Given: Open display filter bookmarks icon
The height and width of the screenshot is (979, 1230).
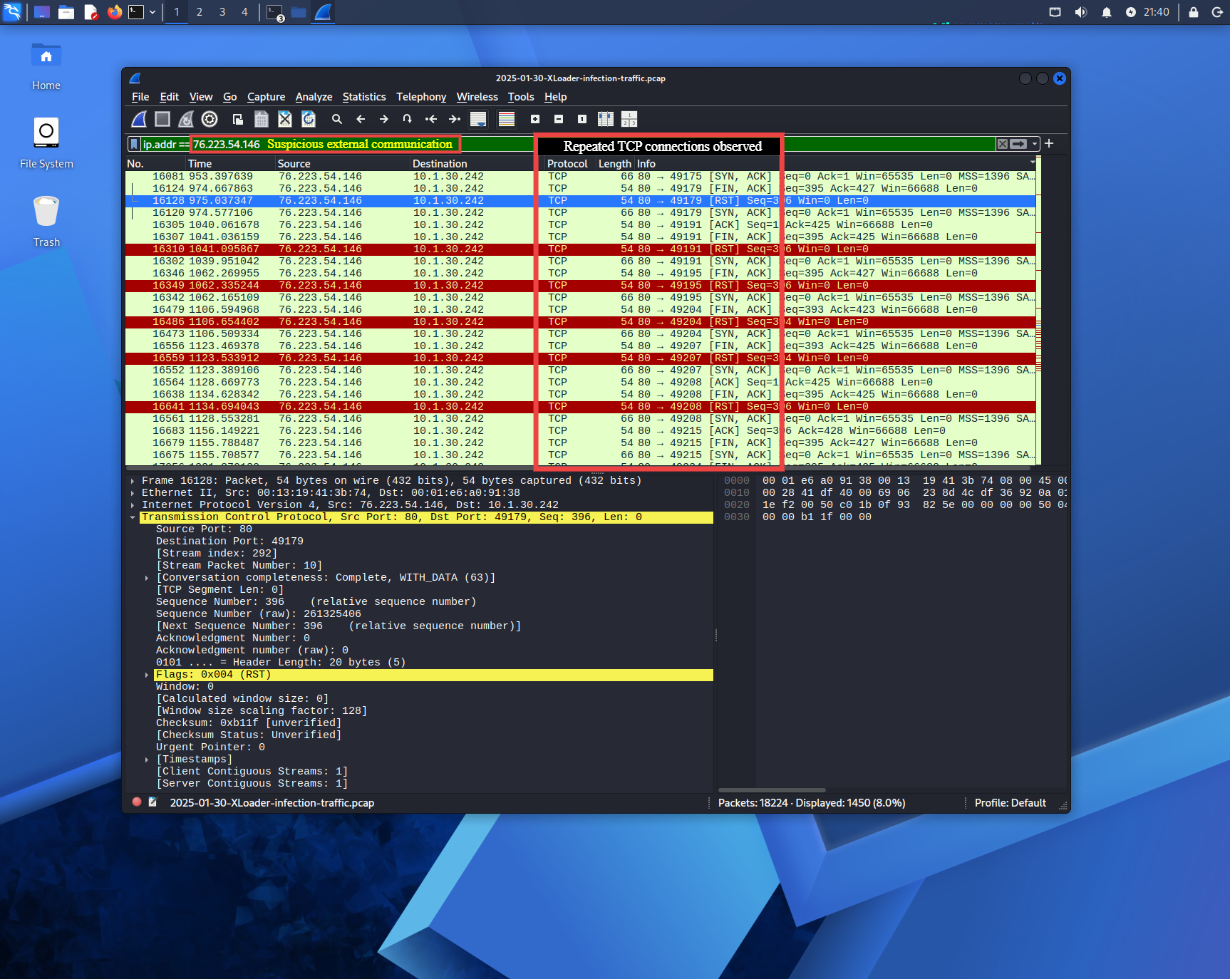Looking at the screenshot, I should pos(134,144).
